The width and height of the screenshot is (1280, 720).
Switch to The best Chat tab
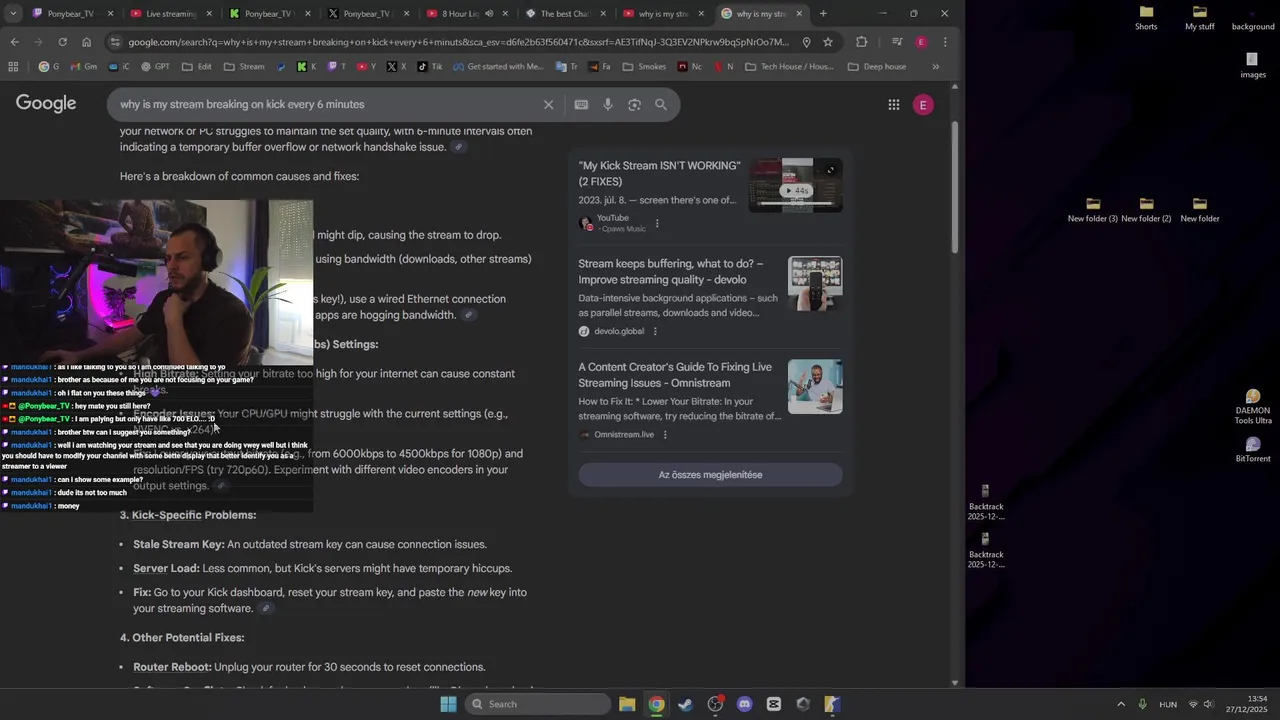(565, 14)
